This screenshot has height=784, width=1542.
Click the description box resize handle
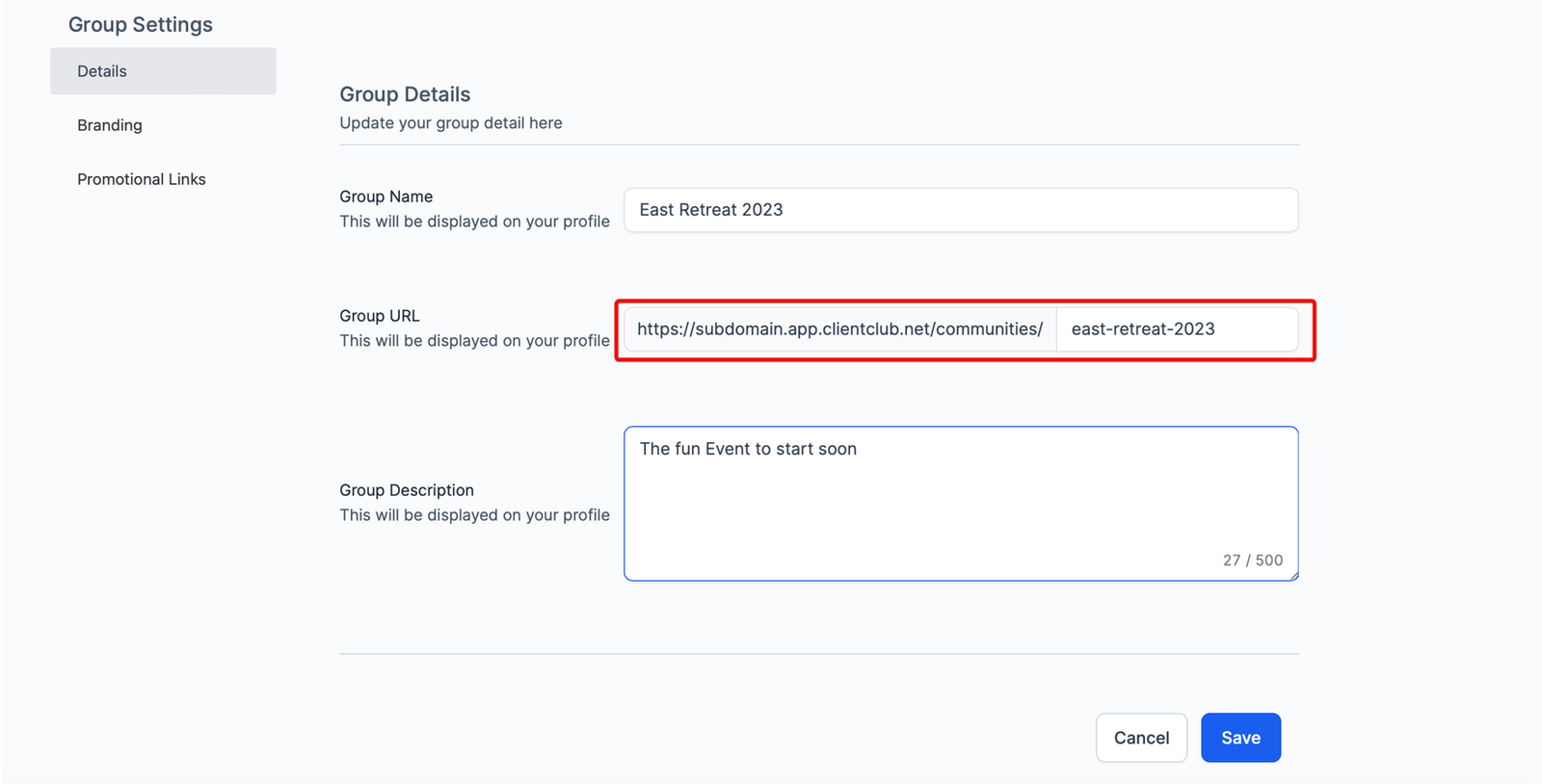click(1293, 576)
